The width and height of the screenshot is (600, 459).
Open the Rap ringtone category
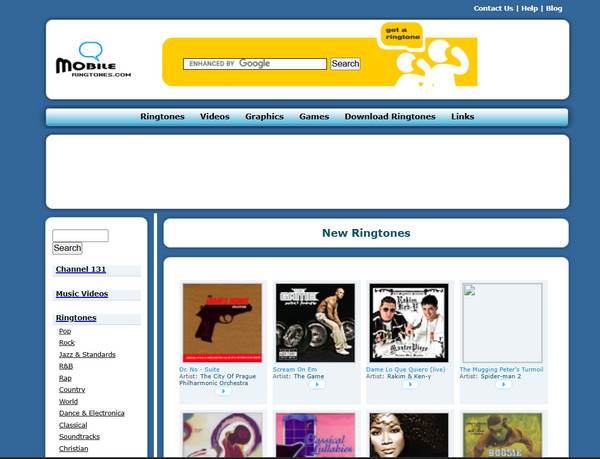(65, 378)
